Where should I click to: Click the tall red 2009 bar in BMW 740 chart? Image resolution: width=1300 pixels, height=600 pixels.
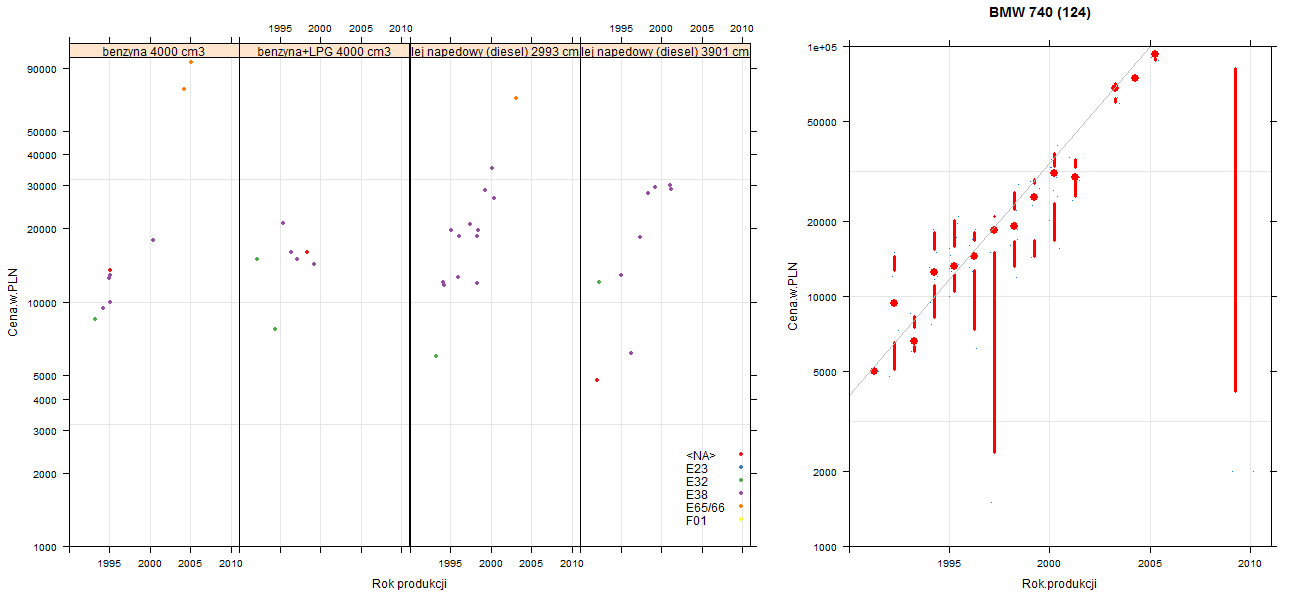click(1236, 230)
